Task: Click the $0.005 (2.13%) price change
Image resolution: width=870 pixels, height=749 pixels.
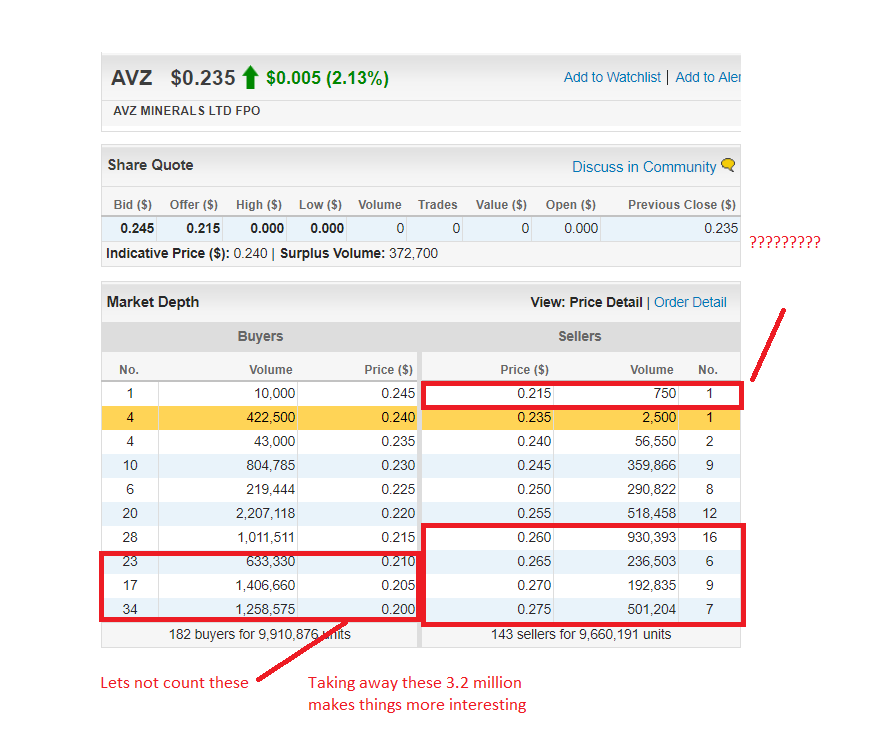Action: 327,78
